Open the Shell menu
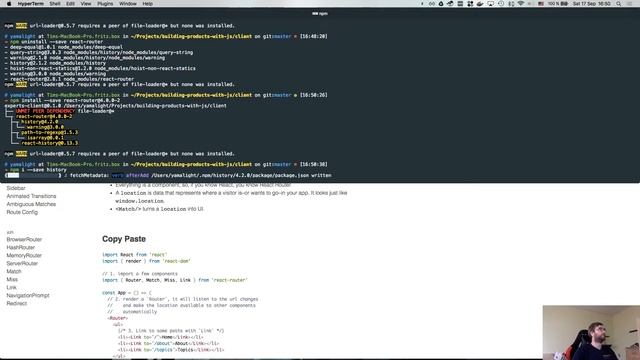The width and height of the screenshot is (640, 360). (55, 4)
